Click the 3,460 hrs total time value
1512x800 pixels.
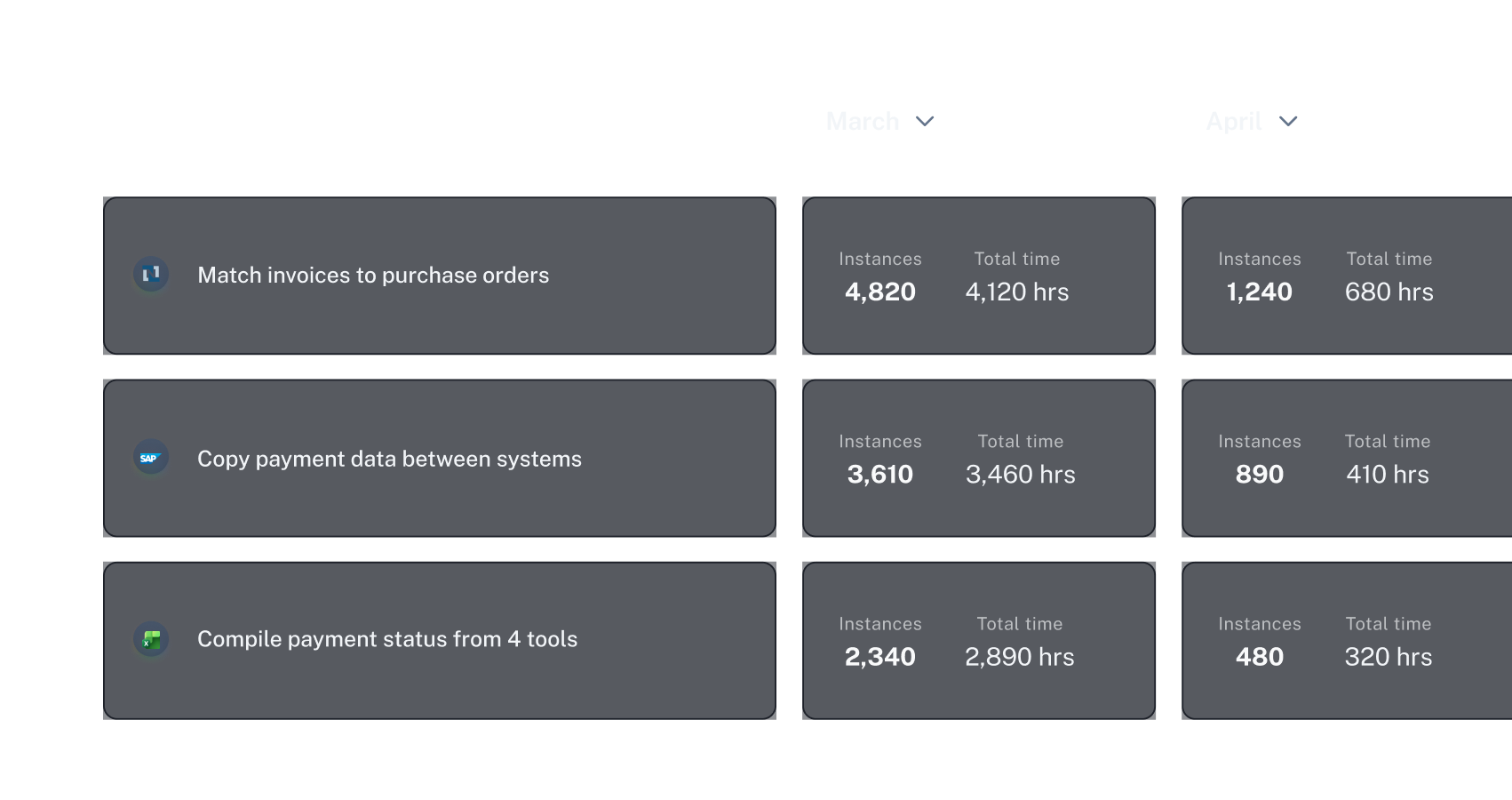(x=1020, y=475)
